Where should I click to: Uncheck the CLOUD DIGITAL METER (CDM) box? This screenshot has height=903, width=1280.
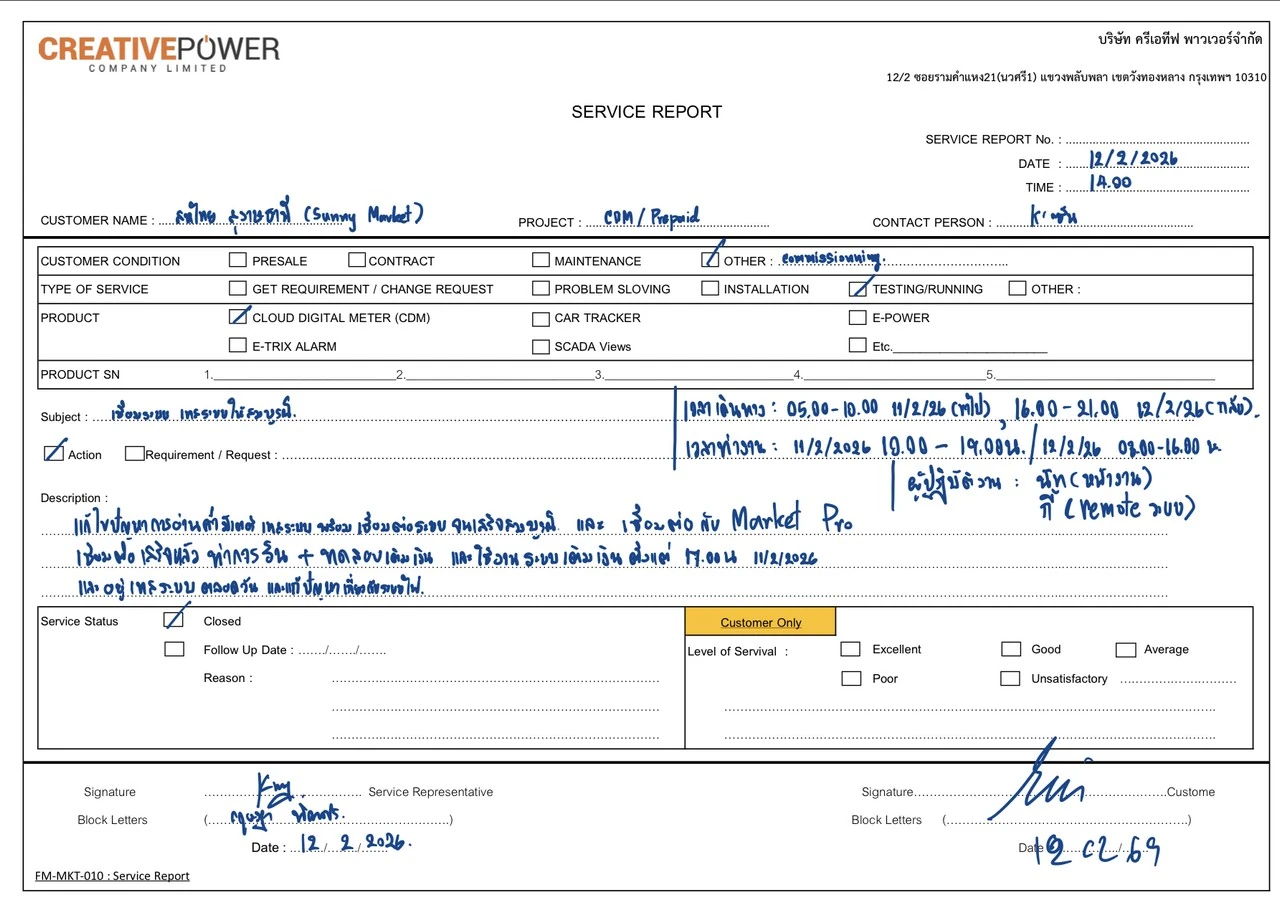[238, 317]
